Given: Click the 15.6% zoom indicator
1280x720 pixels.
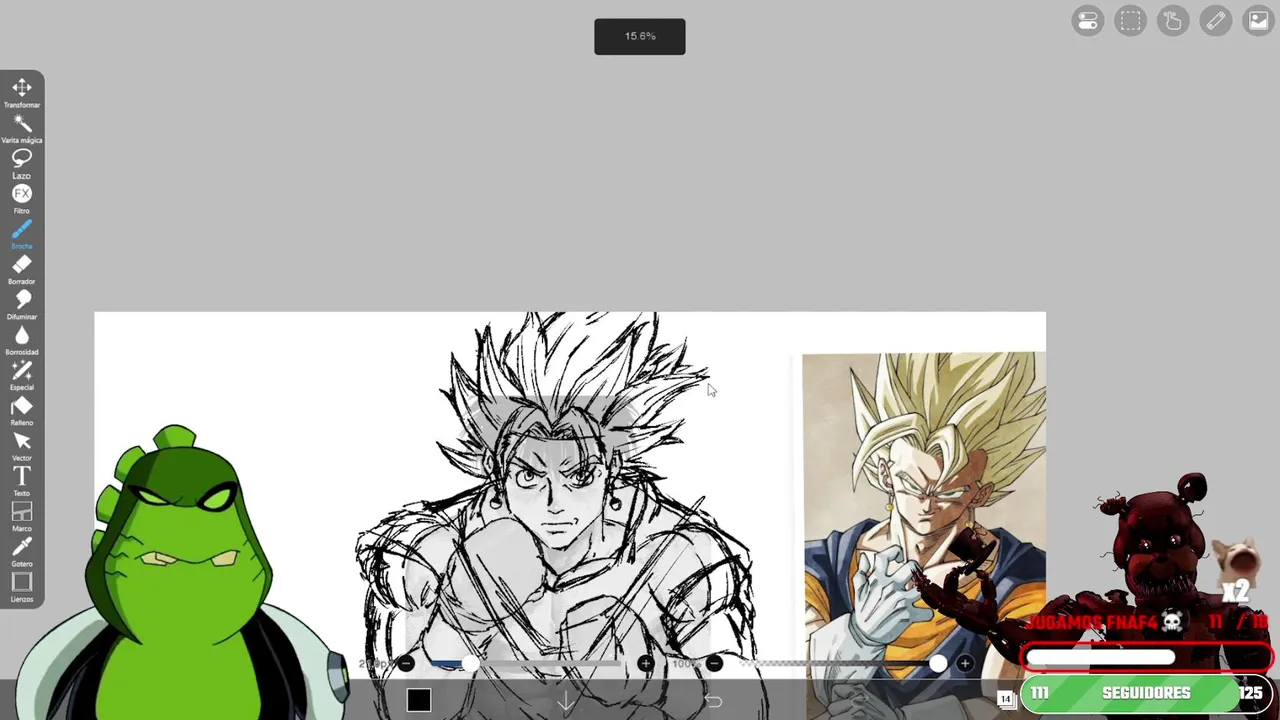Looking at the screenshot, I should [640, 37].
